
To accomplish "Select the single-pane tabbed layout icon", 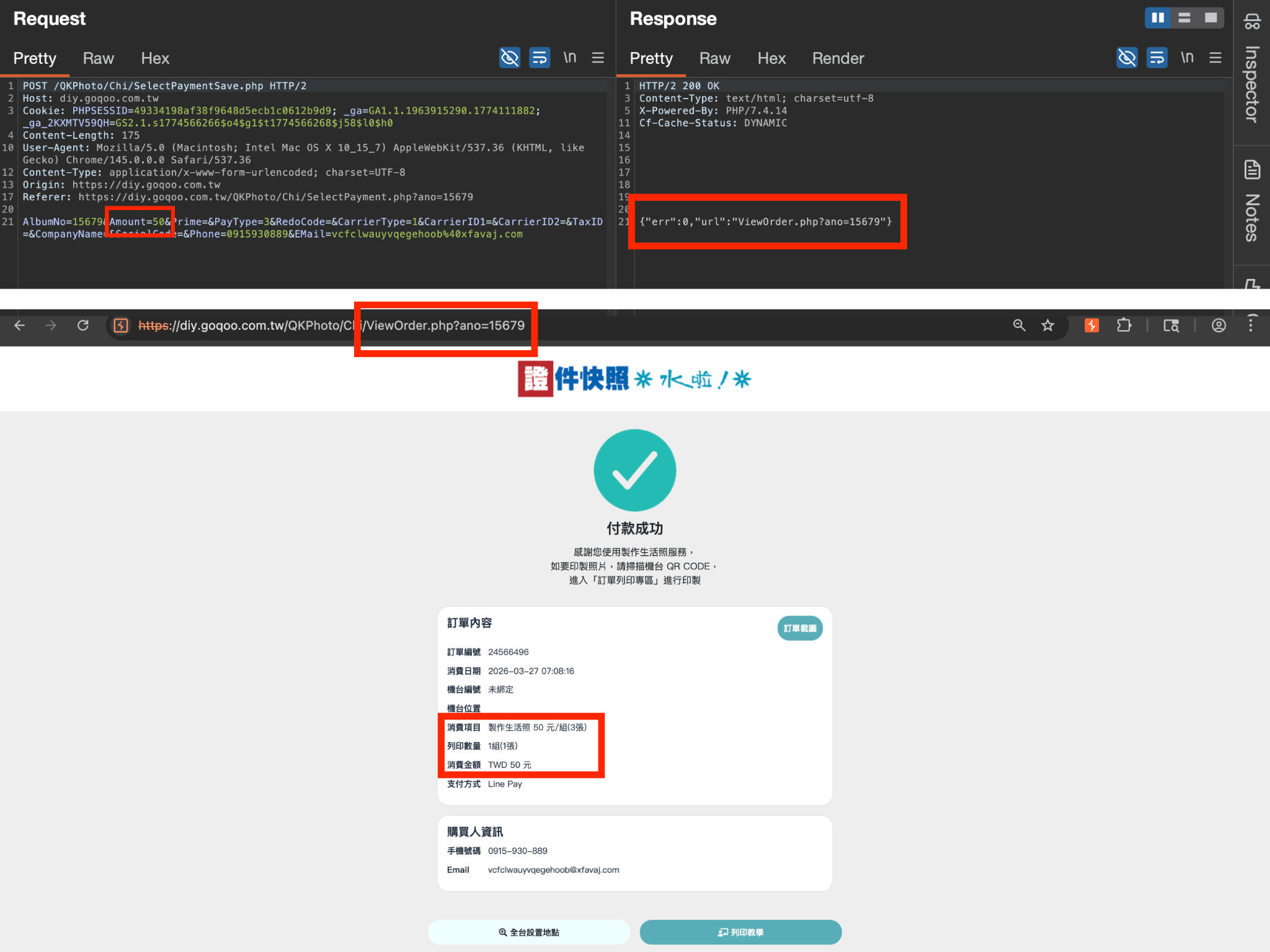I will pyautogui.click(x=1210, y=17).
